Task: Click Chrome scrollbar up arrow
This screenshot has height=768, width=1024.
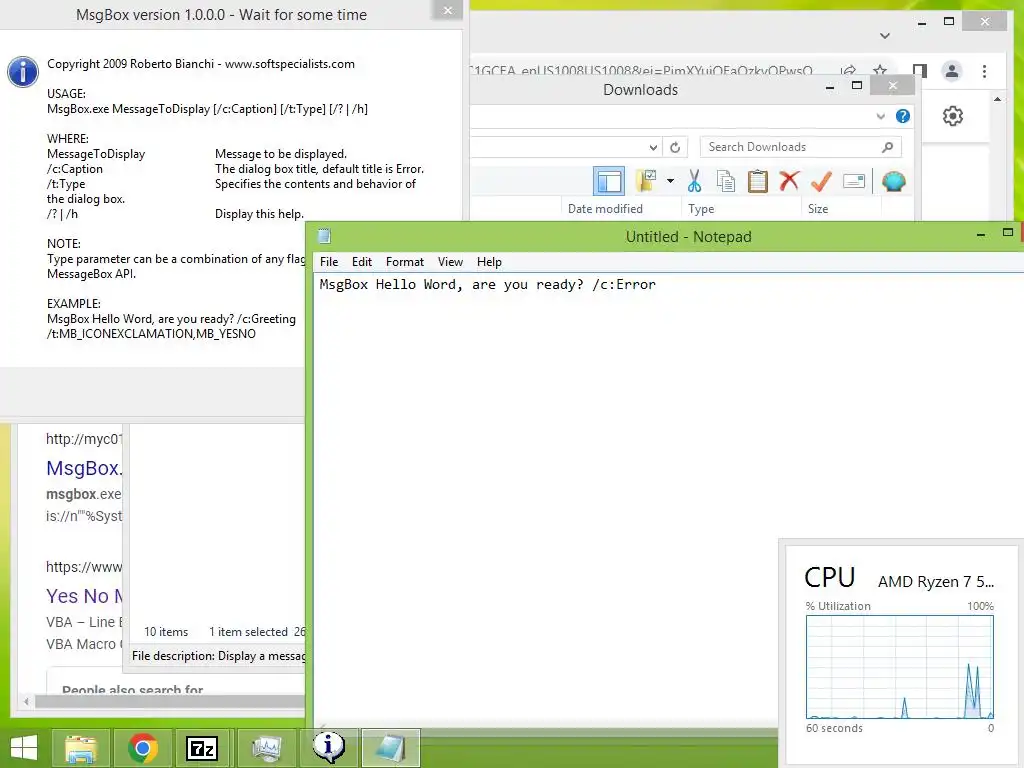Action: 997,99
